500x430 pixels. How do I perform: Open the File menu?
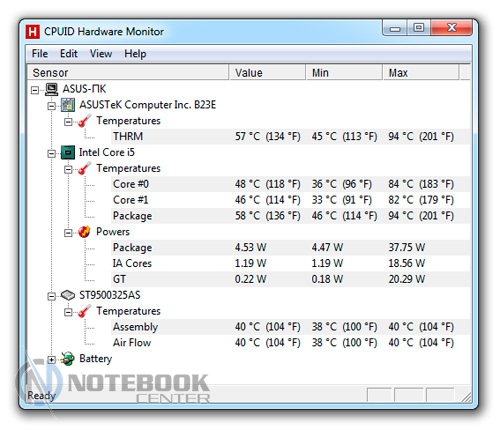40,54
